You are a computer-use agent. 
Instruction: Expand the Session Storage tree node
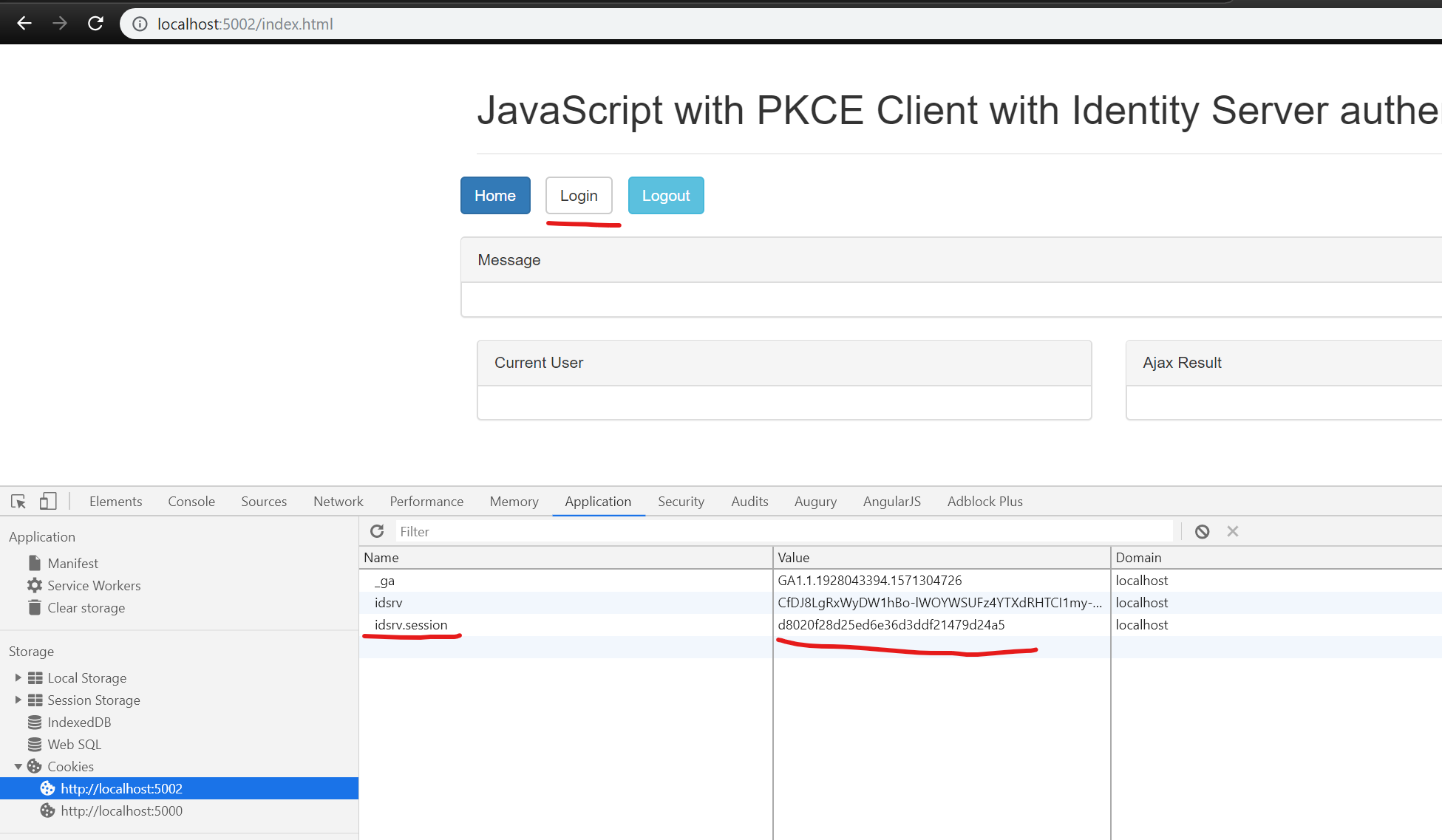coord(18,700)
